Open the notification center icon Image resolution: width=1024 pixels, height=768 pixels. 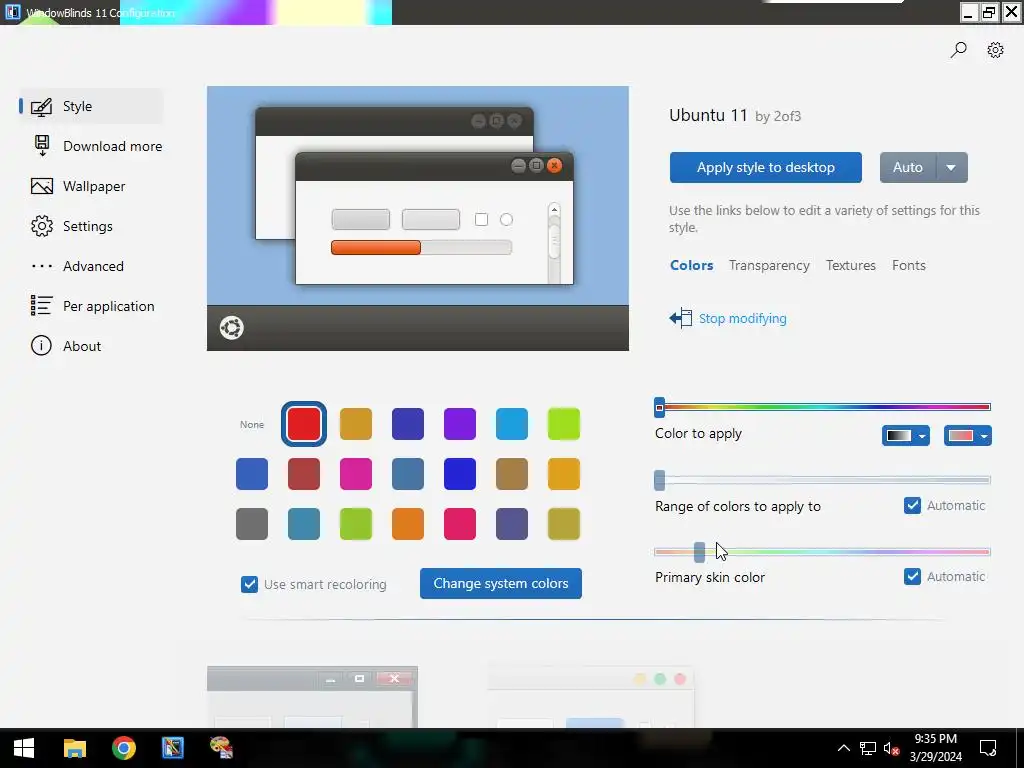pos(988,748)
